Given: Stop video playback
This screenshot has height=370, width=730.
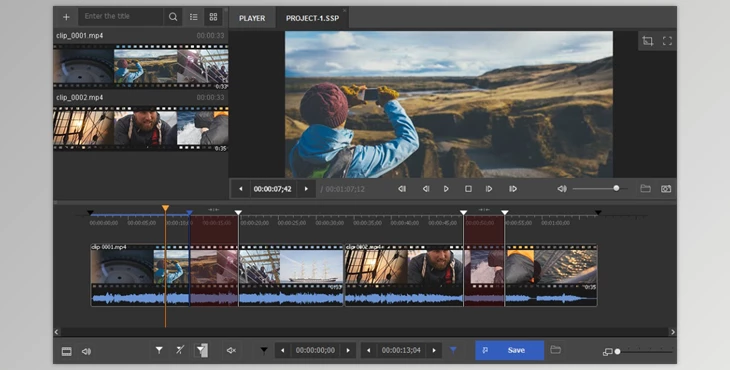Looking at the screenshot, I should click(468, 189).
